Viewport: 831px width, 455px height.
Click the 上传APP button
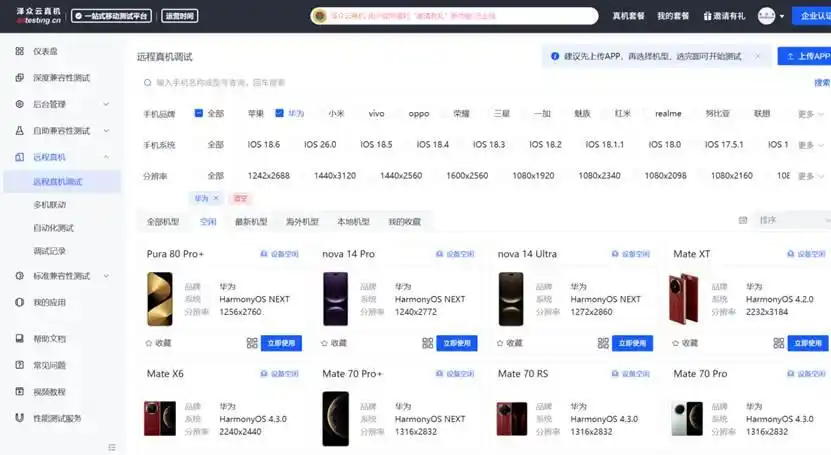804,56
